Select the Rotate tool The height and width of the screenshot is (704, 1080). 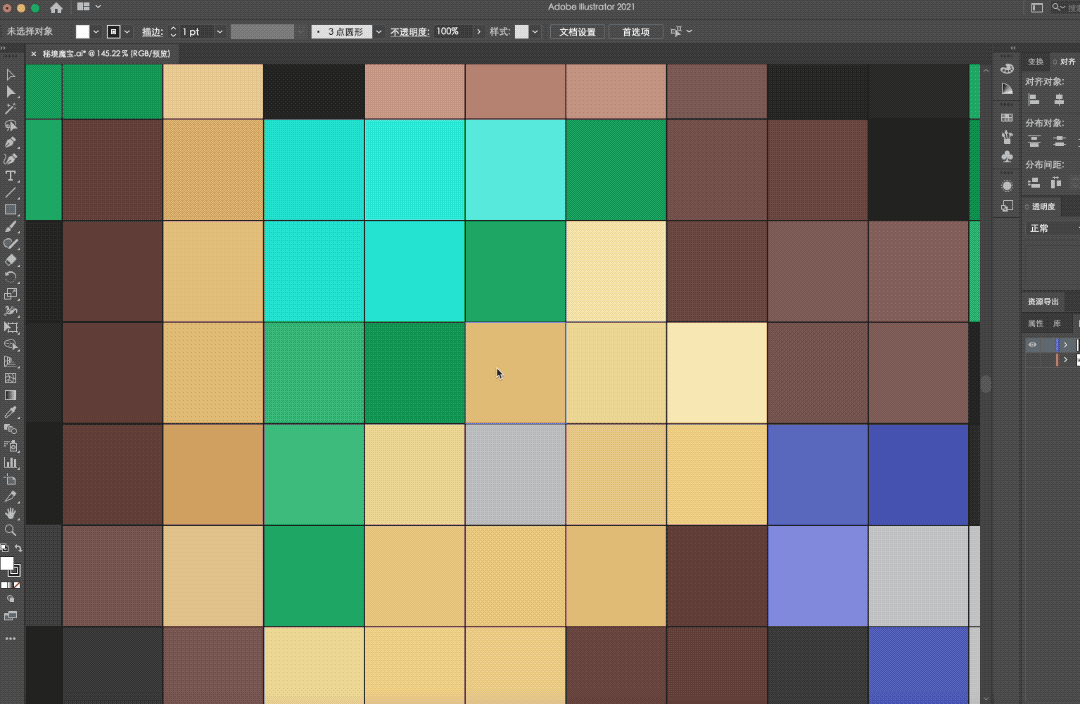(10, 277)
